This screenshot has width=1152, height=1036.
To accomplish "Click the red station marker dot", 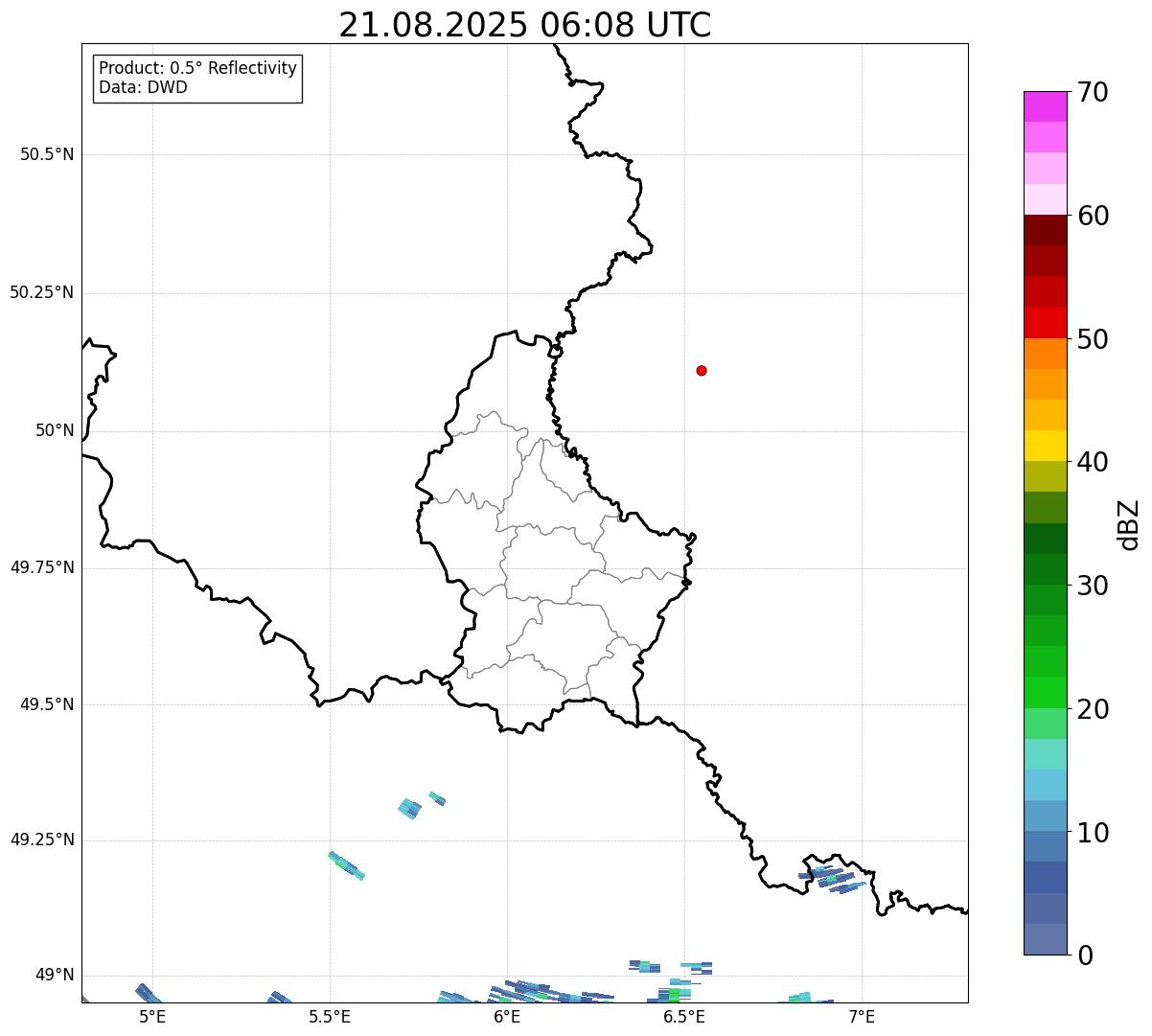I will [x=702, y=370].
